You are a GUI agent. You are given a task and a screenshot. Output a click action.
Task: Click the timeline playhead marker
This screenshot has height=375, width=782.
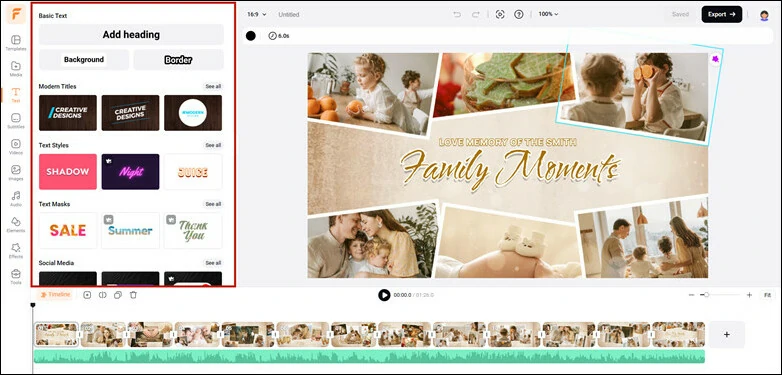pyautogui.click(x=33, y=305)
